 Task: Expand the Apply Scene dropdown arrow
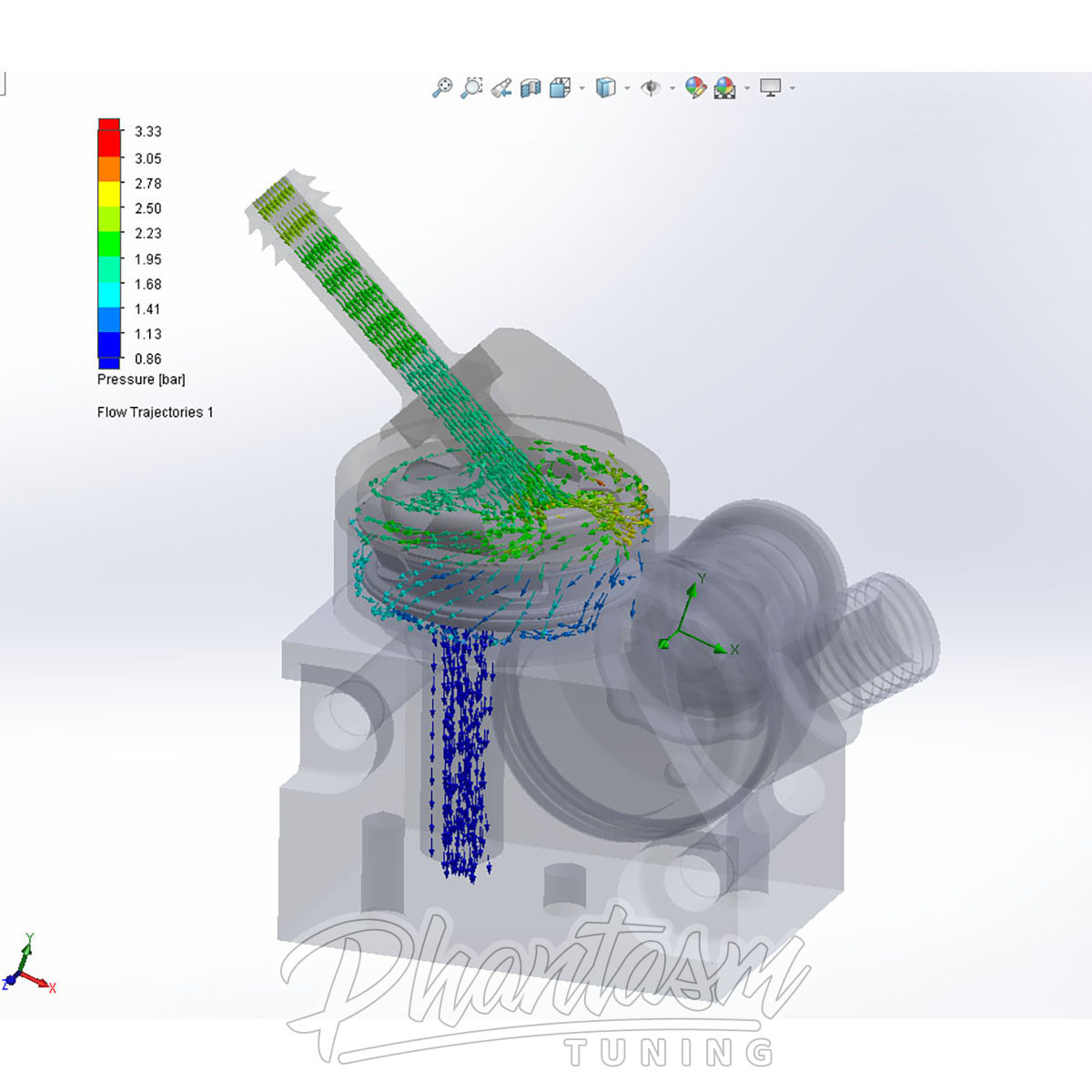[x=747, y=88]
